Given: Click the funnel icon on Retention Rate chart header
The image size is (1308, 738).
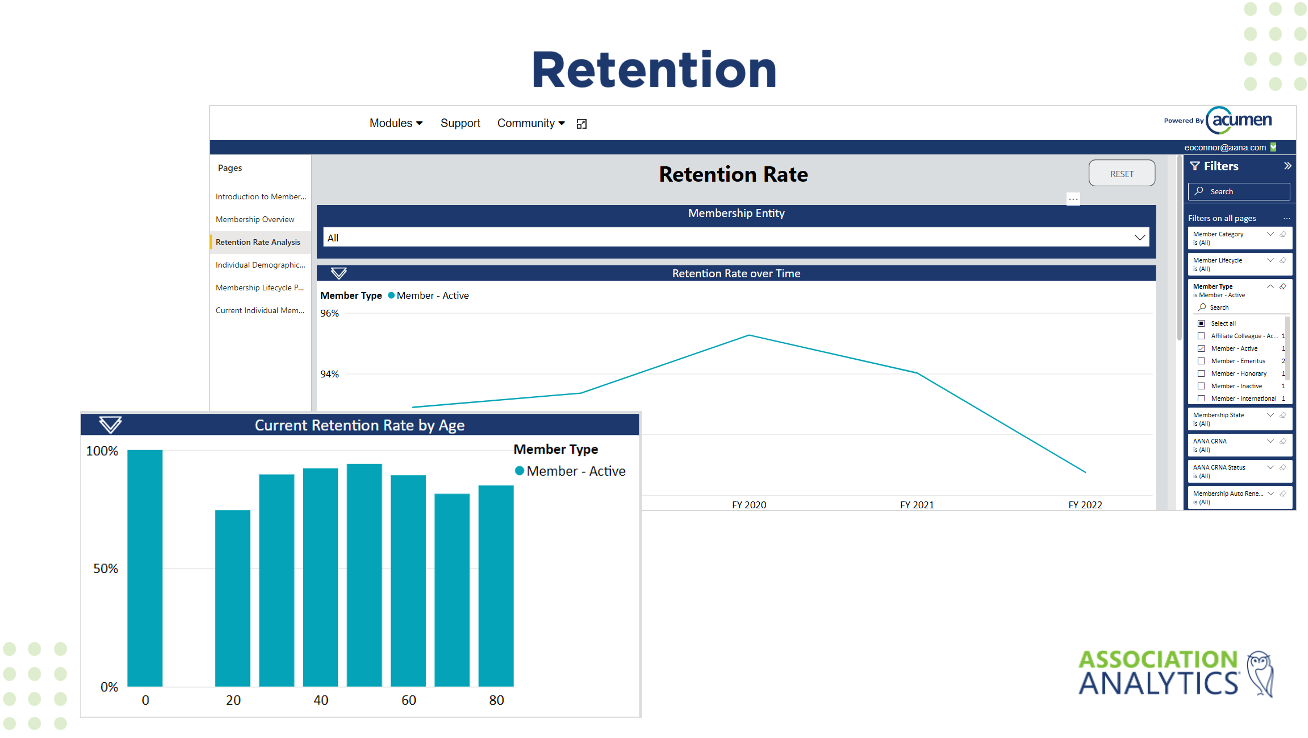Looking at the screenshot, I should click(338, 272).
